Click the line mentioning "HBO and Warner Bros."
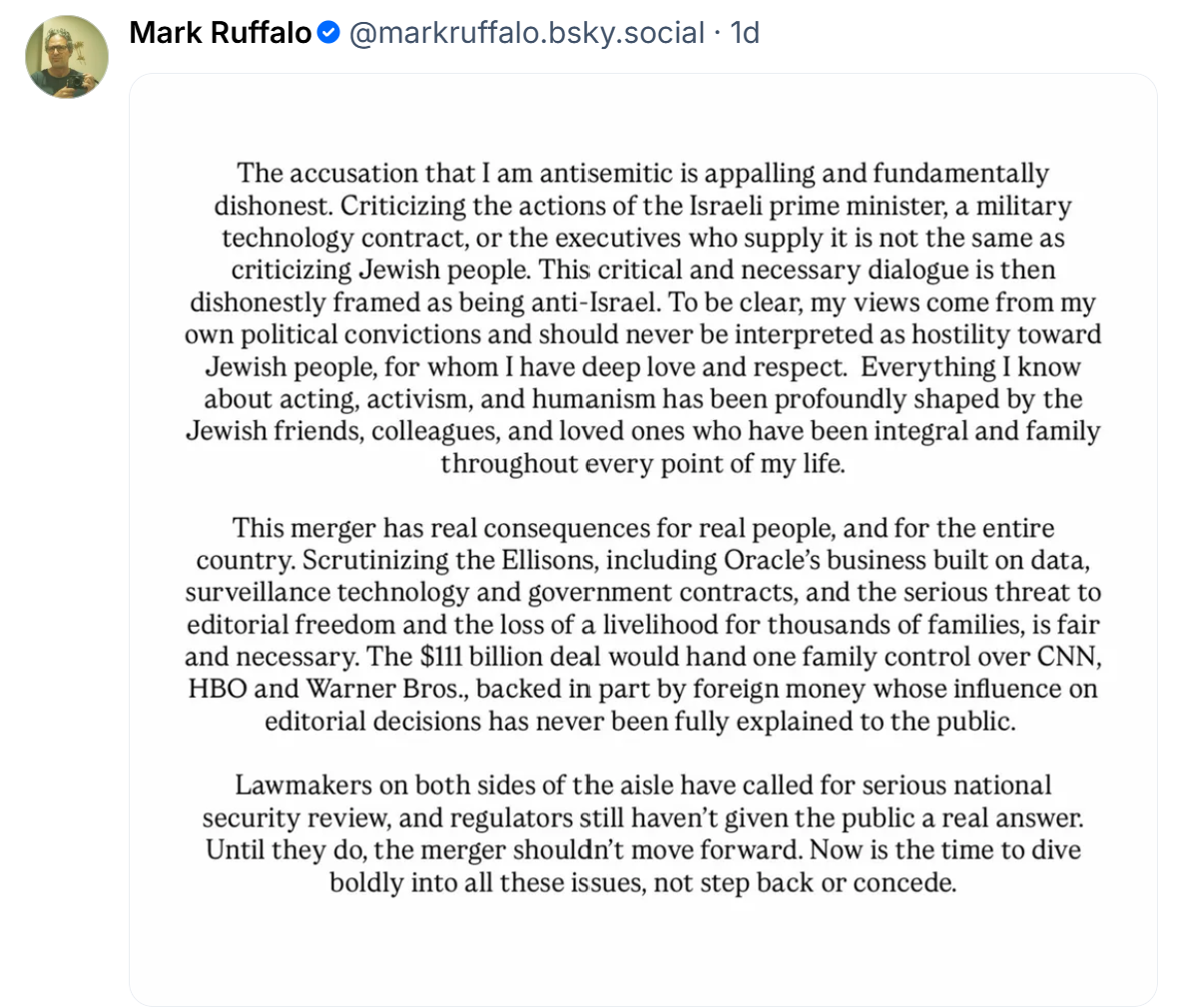 644,689
